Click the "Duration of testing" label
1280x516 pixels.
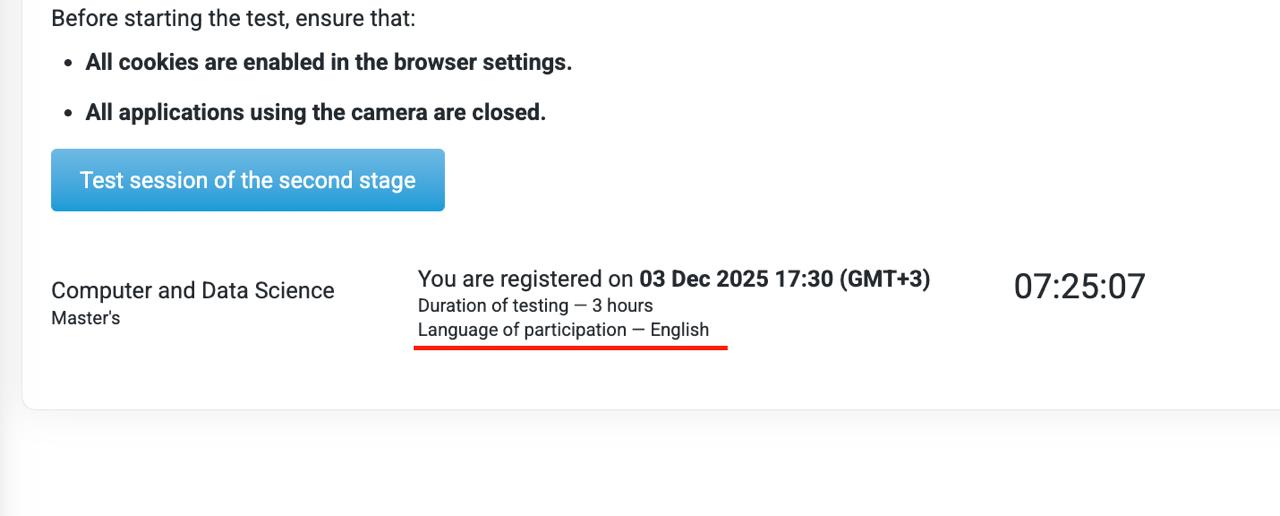[493, 306]
